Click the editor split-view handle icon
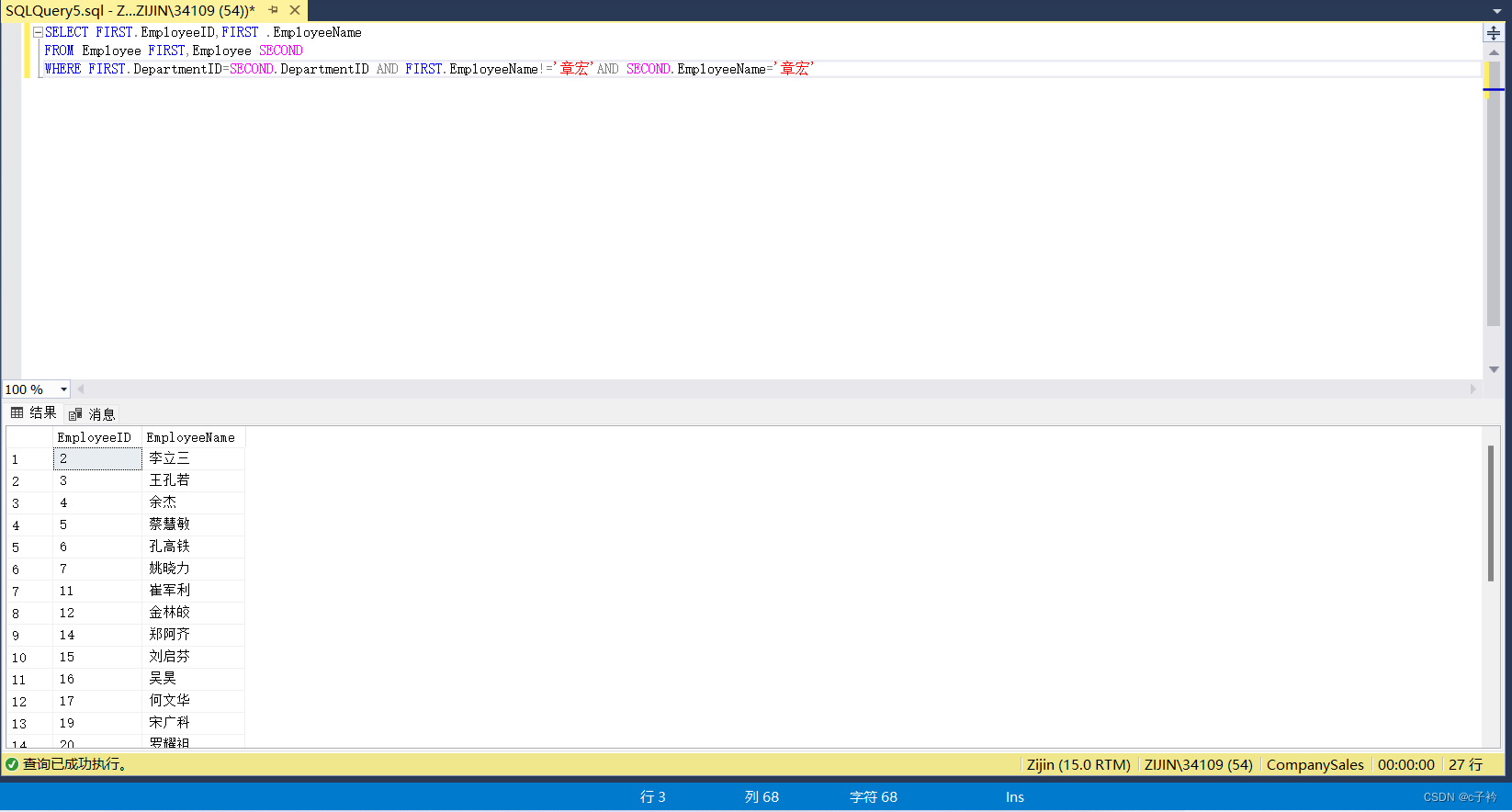This screenshot has width=1512, height=812. click(x=1494, y=33)
